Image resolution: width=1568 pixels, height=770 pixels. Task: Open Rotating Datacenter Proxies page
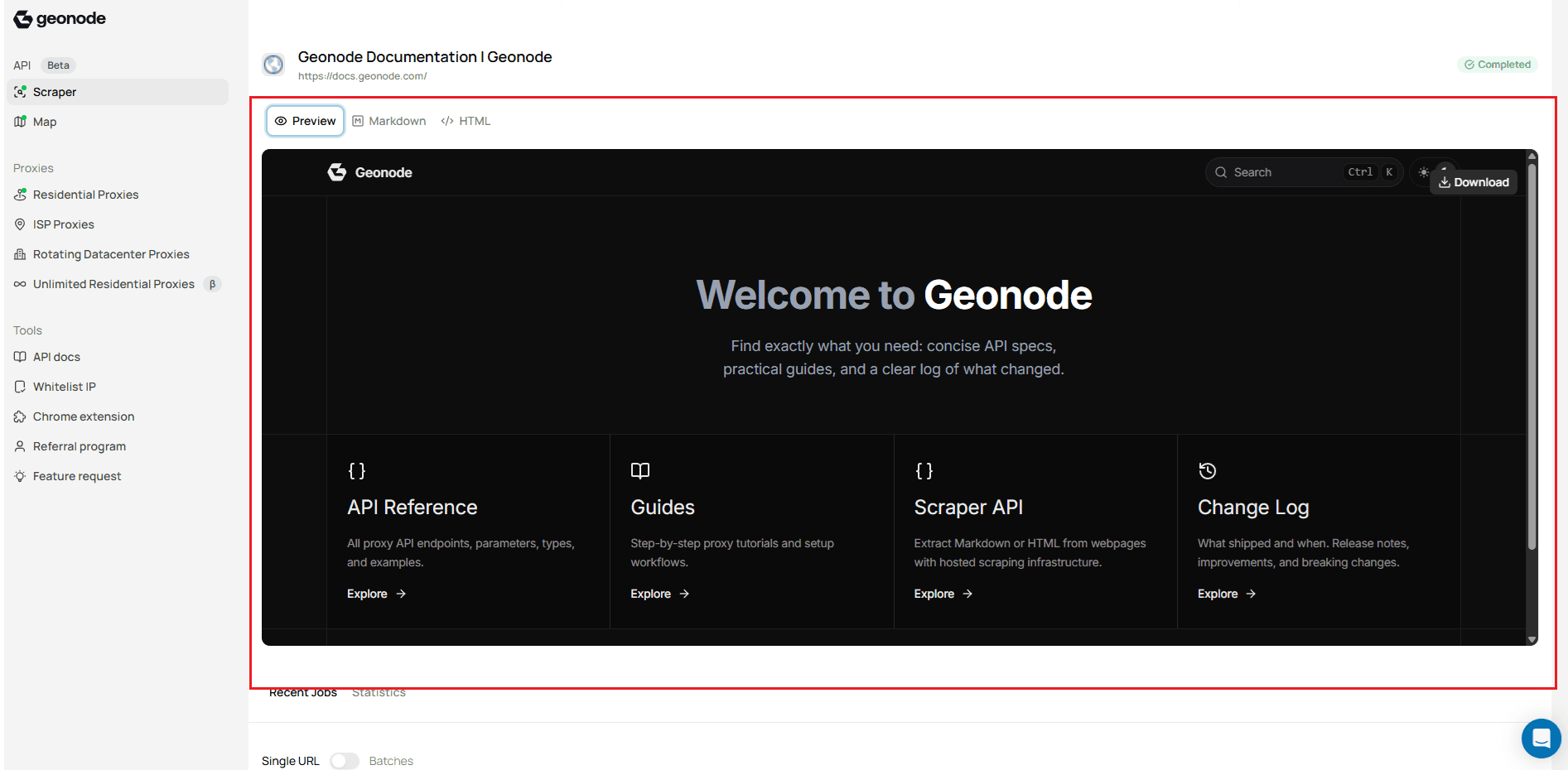coord(111,254)
